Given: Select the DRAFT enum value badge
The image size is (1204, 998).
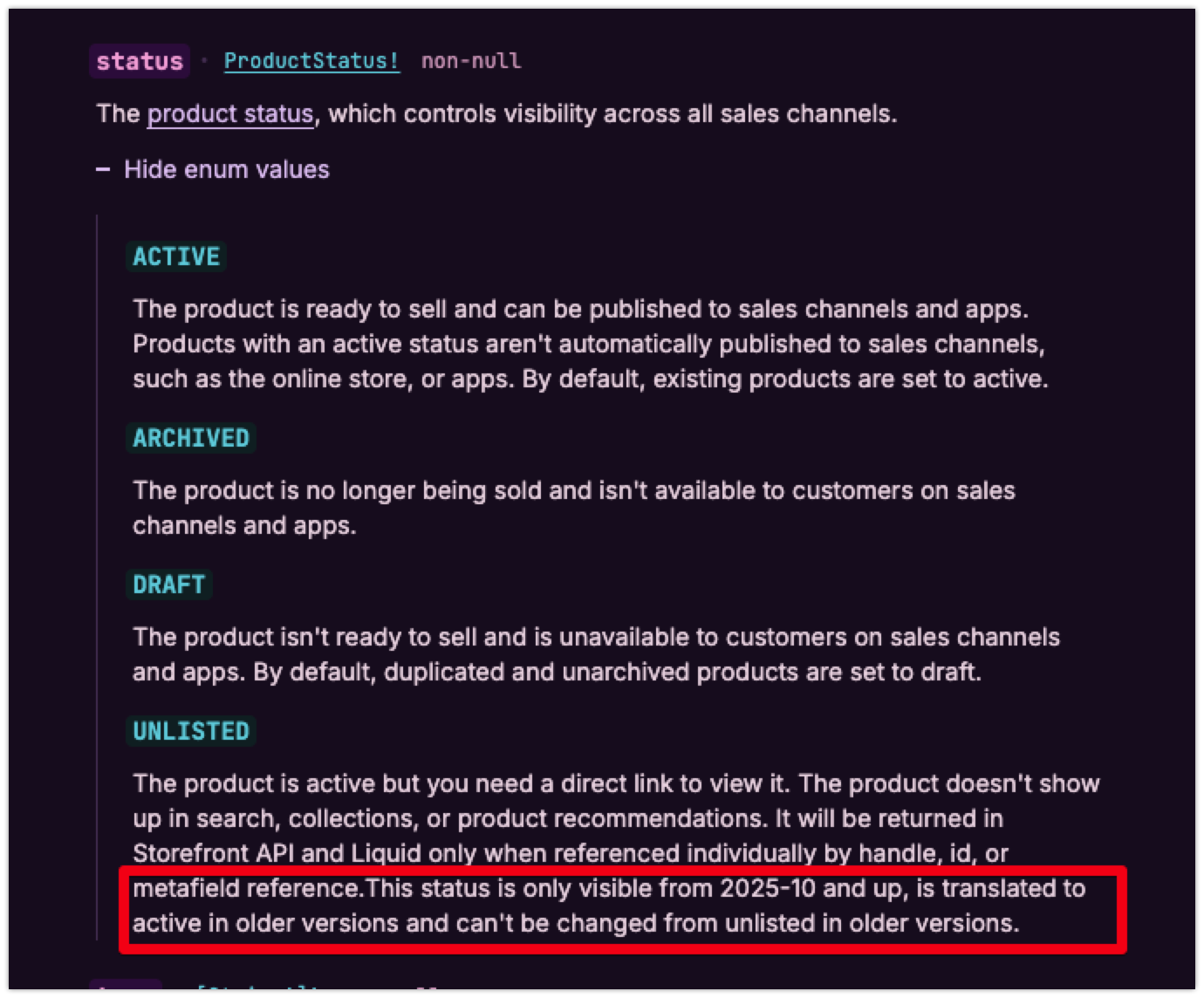Looking at the screenshot, I should (169, 584).
